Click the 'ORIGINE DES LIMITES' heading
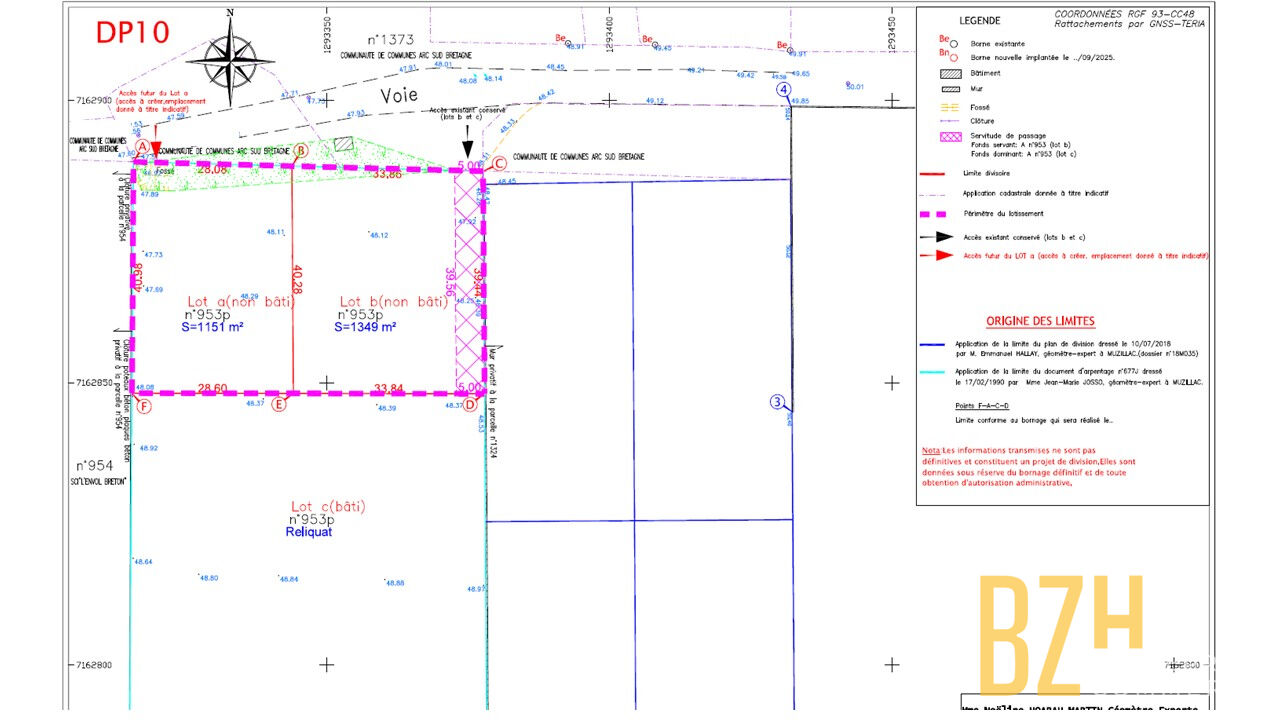The width and height of the screenshot is (1280, 720). coord(1040,322)
